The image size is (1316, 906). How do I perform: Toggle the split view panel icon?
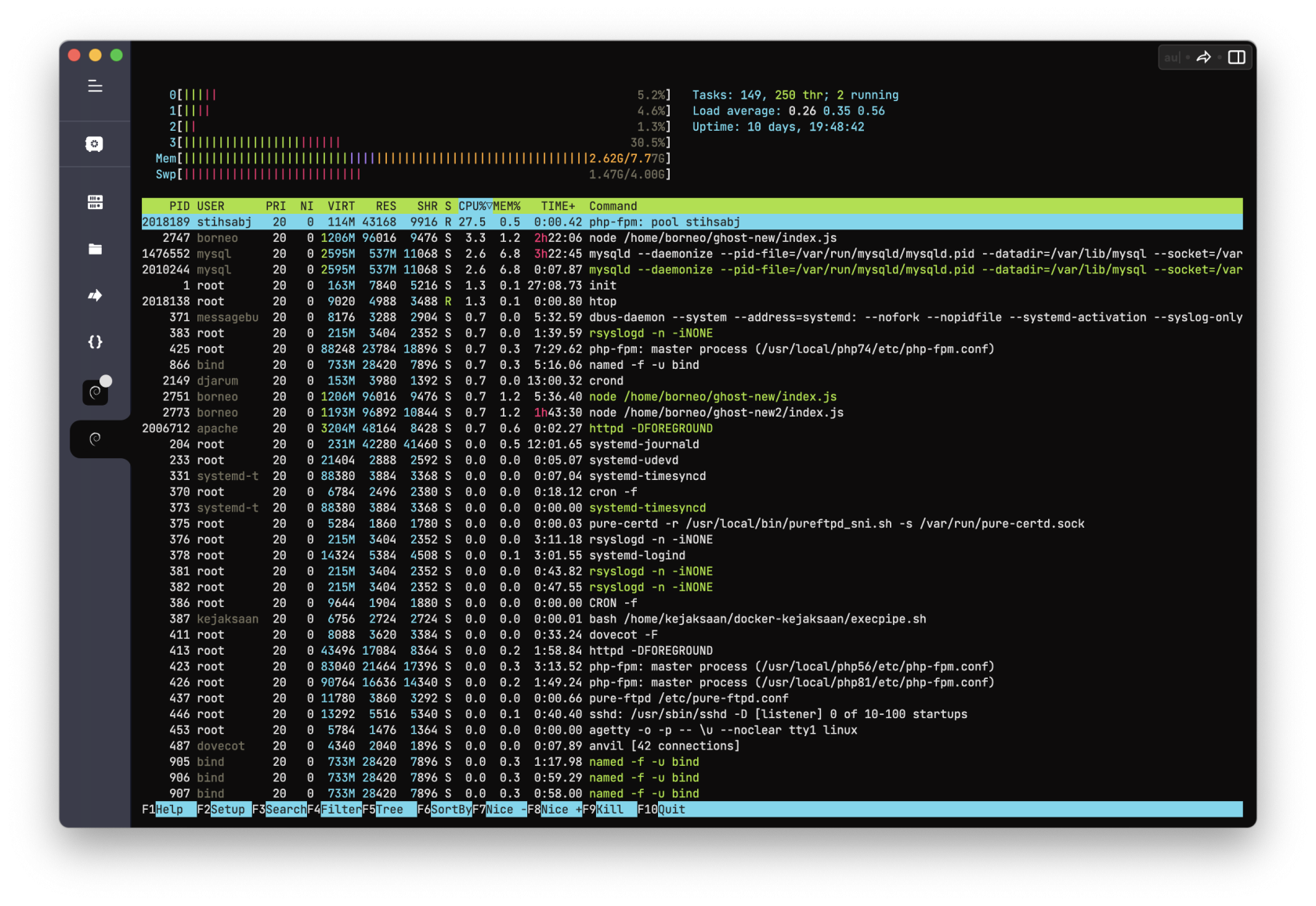(1237, 57)
